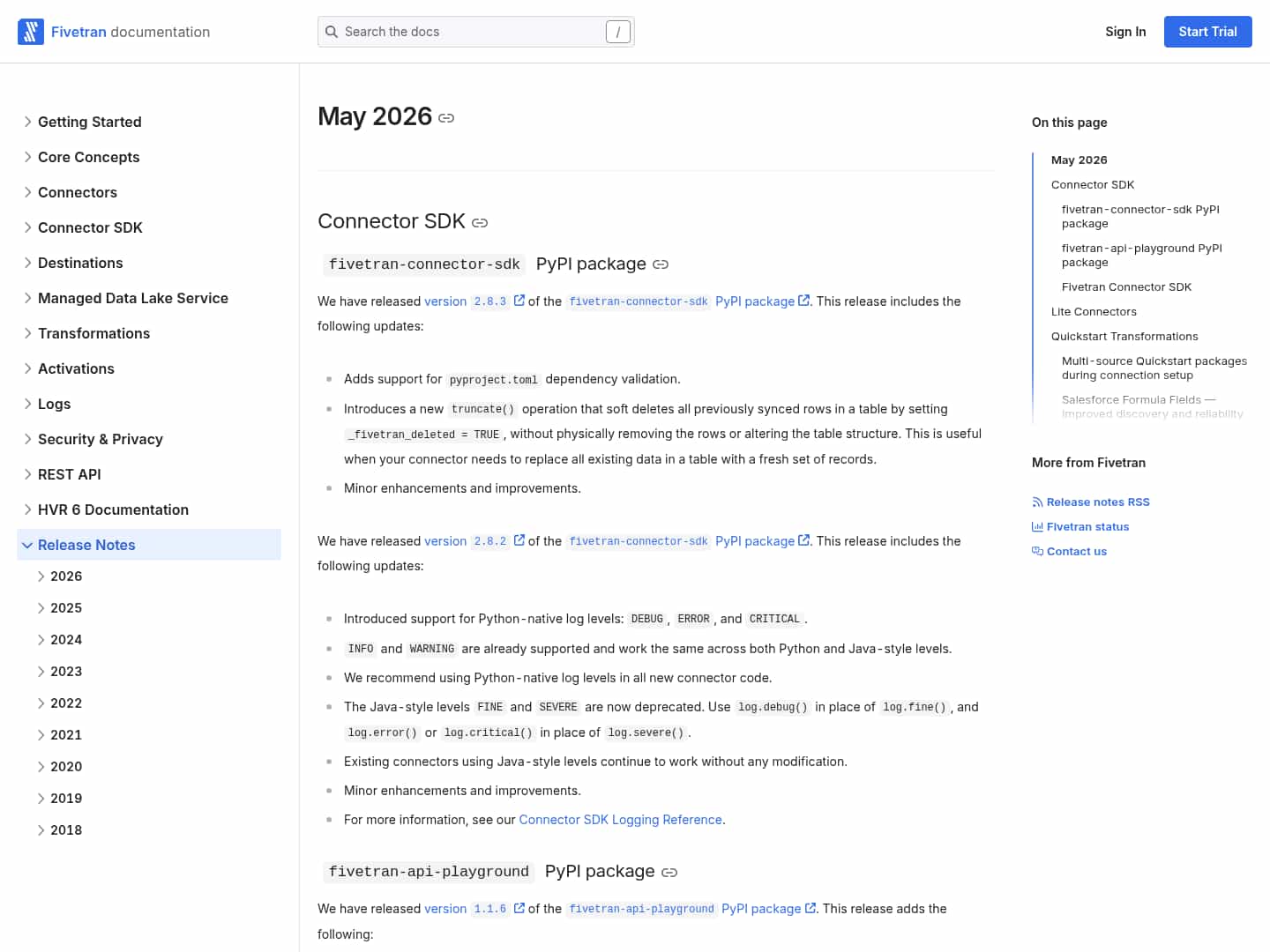Copy anchor link for fivetran-api-playground PyPI package heading
The height and width of the screenshot is (952, 1270).
(669, 873)
